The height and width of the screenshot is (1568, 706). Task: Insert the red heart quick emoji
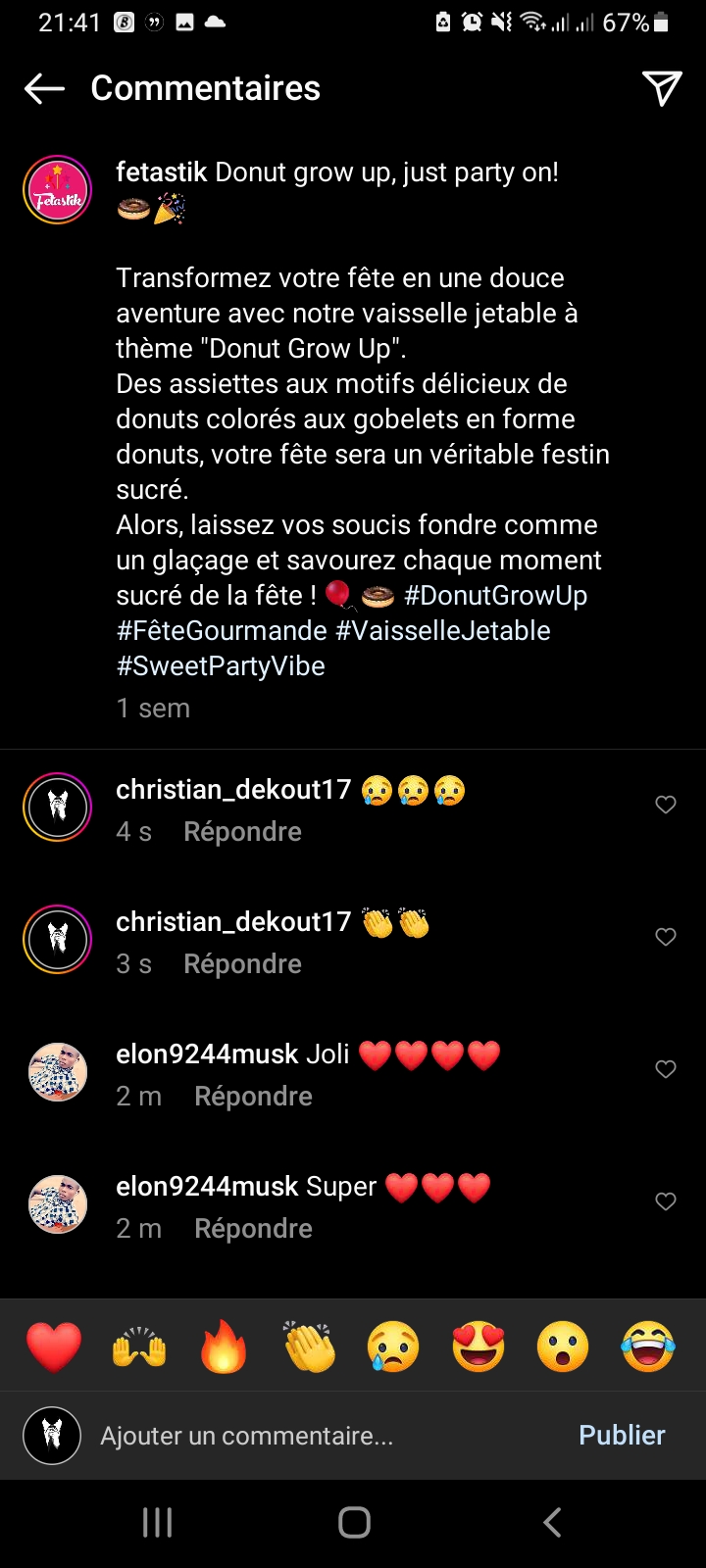point(54,1347)
